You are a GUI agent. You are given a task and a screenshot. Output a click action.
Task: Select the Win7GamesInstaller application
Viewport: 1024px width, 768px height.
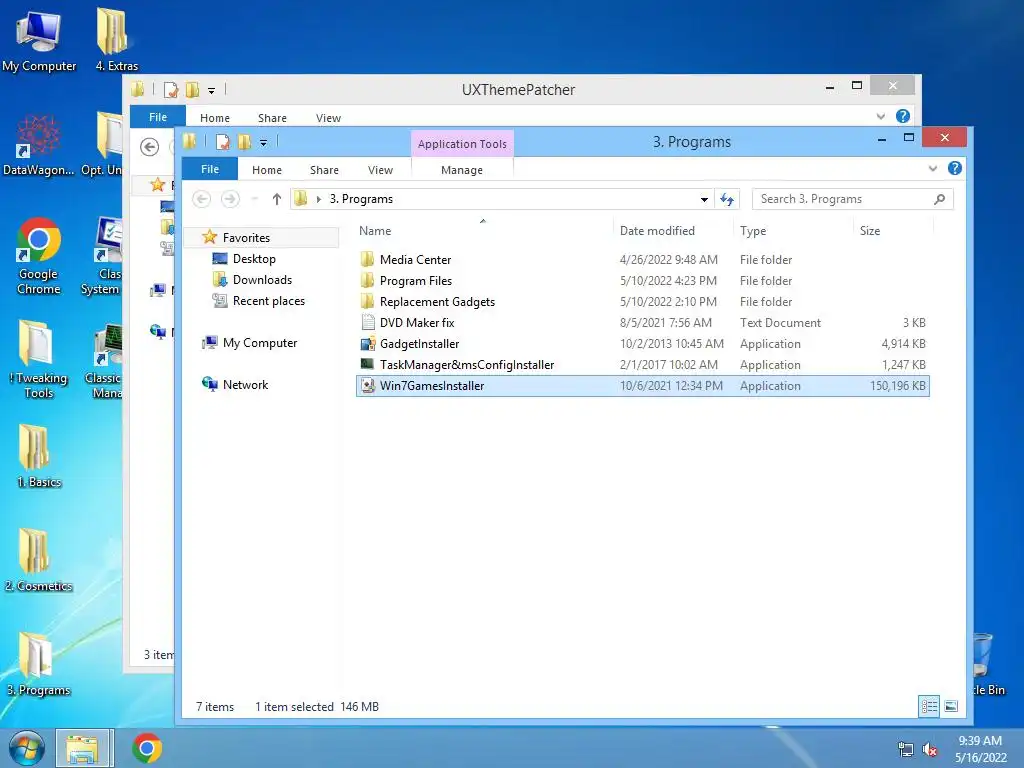(x=643, y=386)
